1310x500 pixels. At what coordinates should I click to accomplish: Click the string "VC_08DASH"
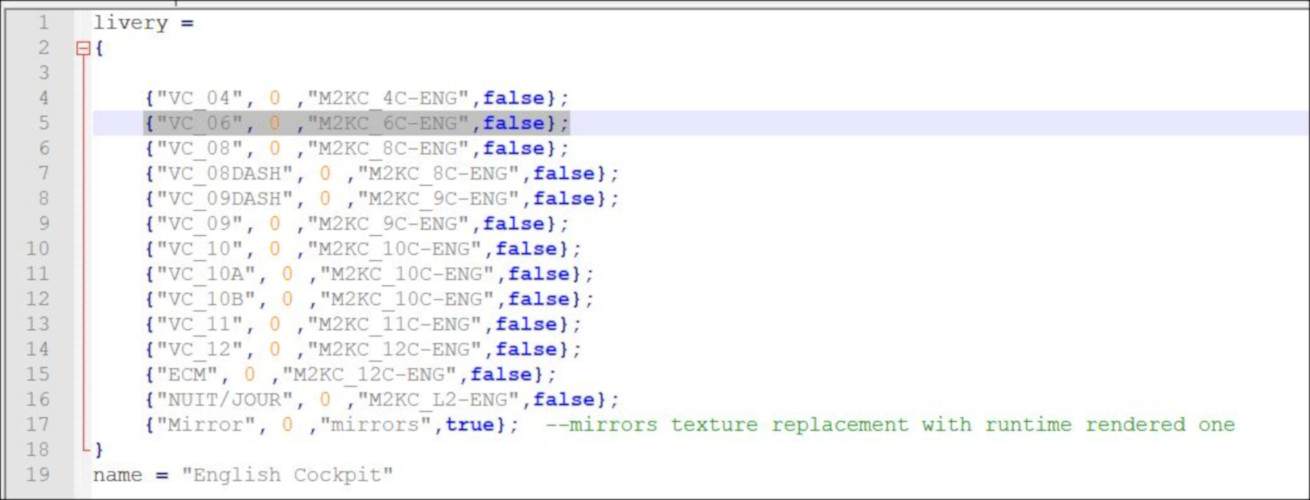[225, 173]
